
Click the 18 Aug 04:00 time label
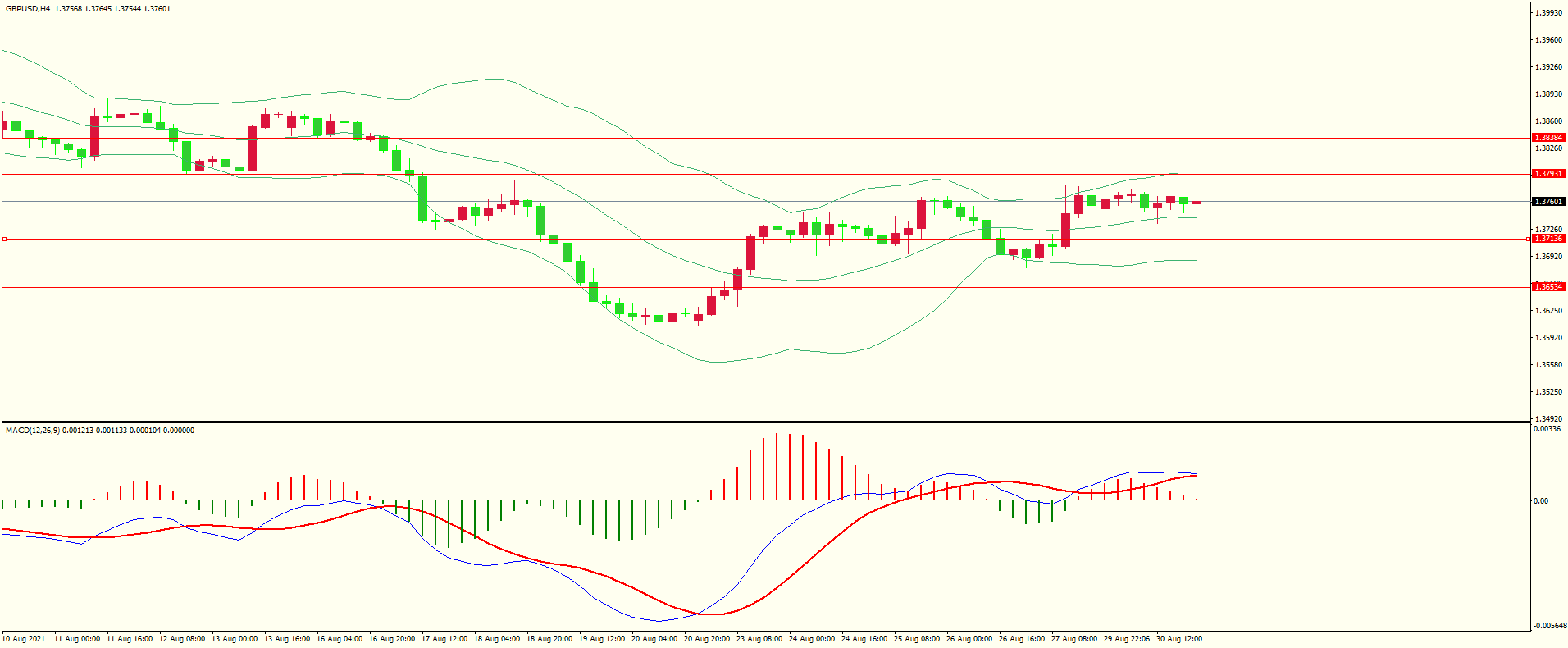point(497,639)
